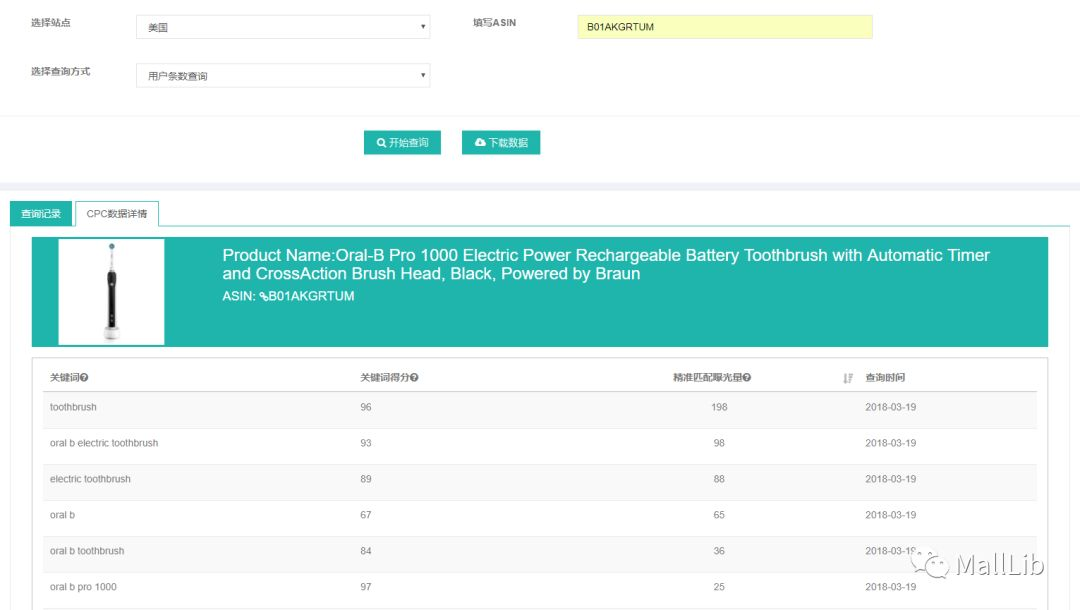Click score 93 in the table
This screenshot has height=610, width=1080.
(366, 443)
